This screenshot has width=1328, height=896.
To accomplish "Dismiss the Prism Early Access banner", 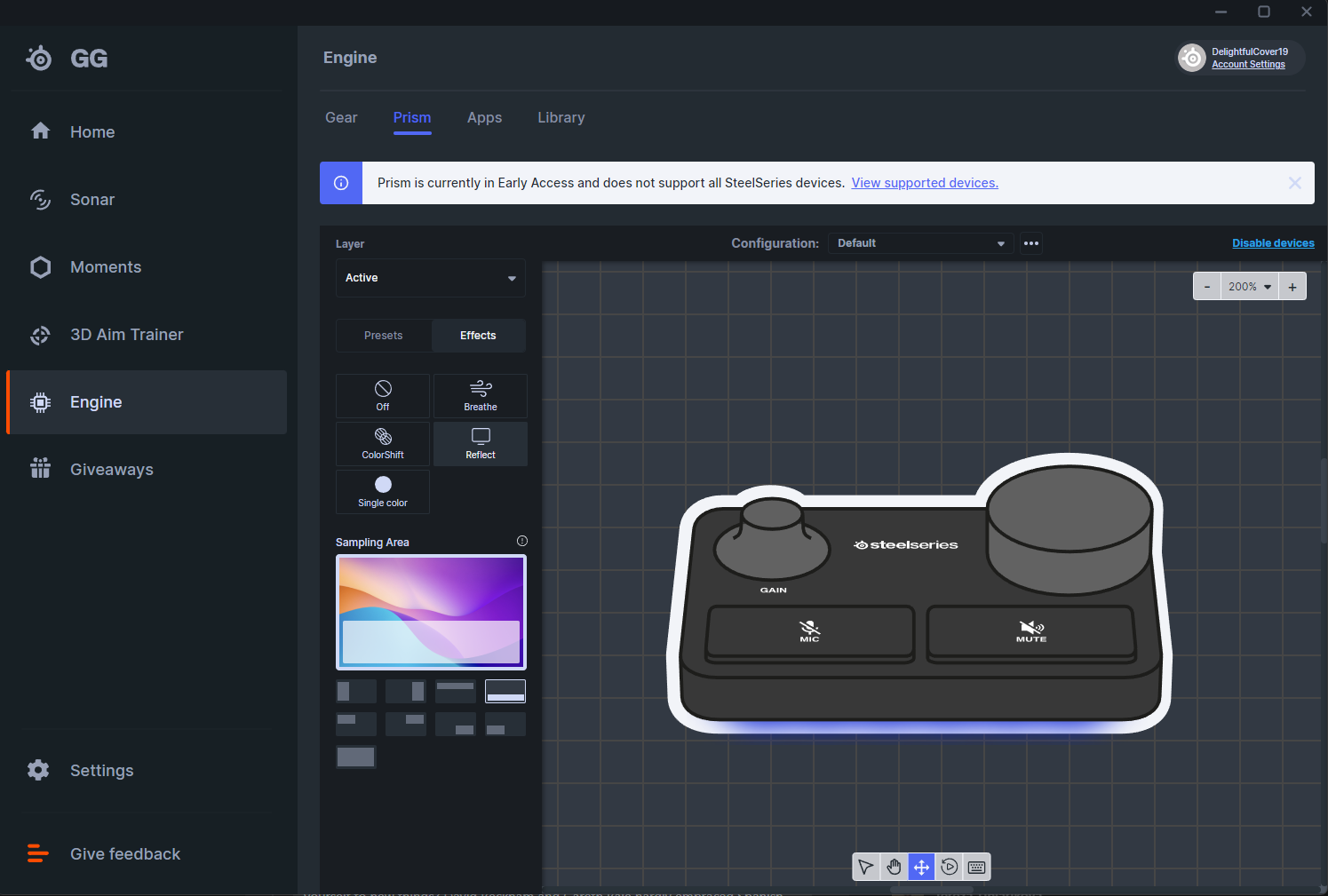I will click(x=1295, y=183).
